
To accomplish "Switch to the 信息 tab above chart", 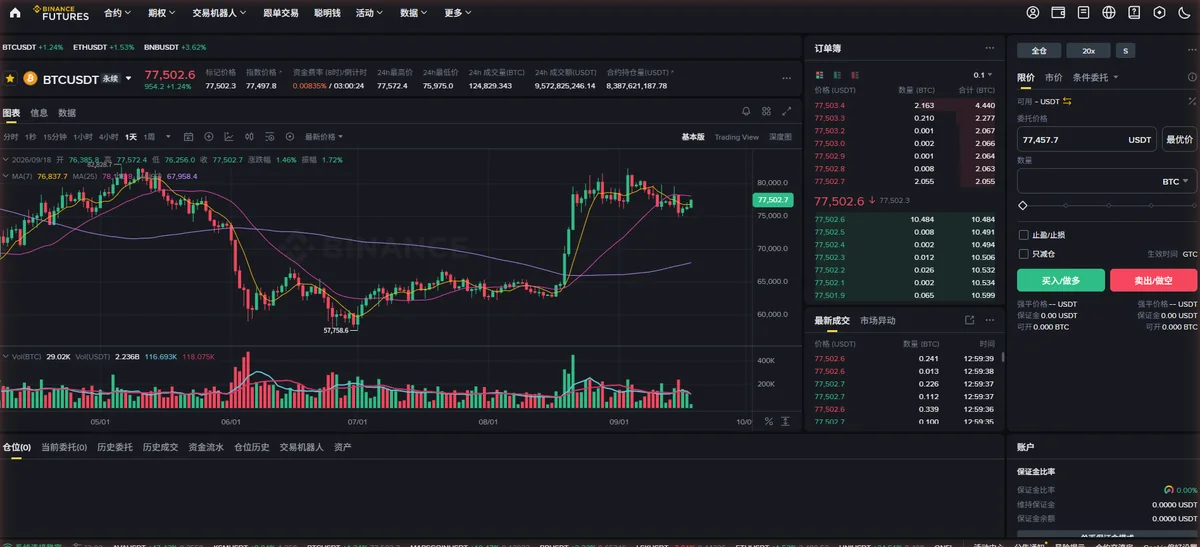I will click(x=39, y=113).
